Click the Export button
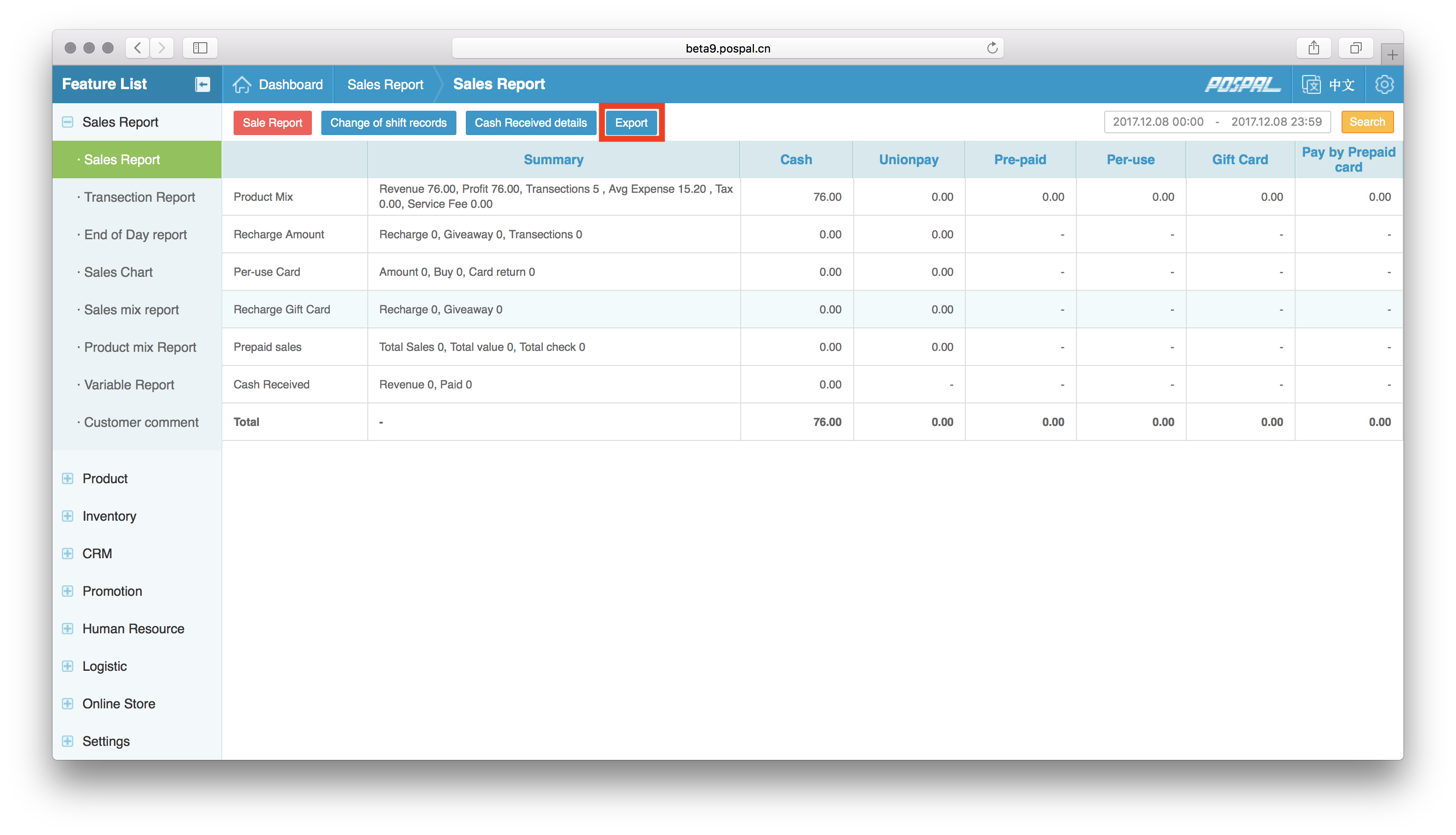 (631, 123)
